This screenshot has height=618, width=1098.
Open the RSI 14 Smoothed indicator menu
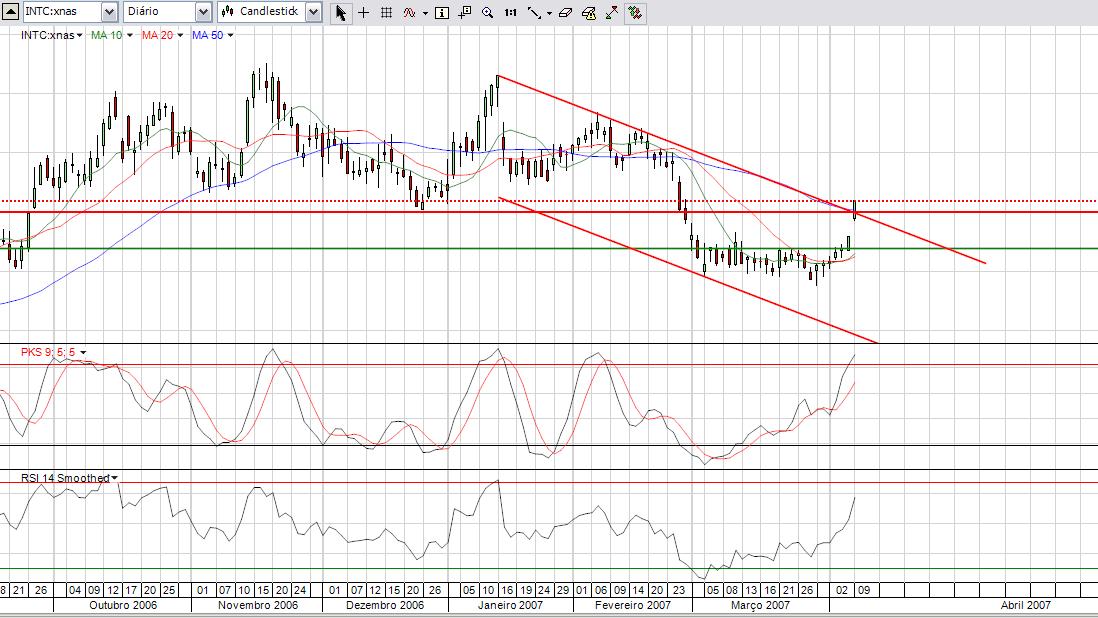click(x=69, y=478)
